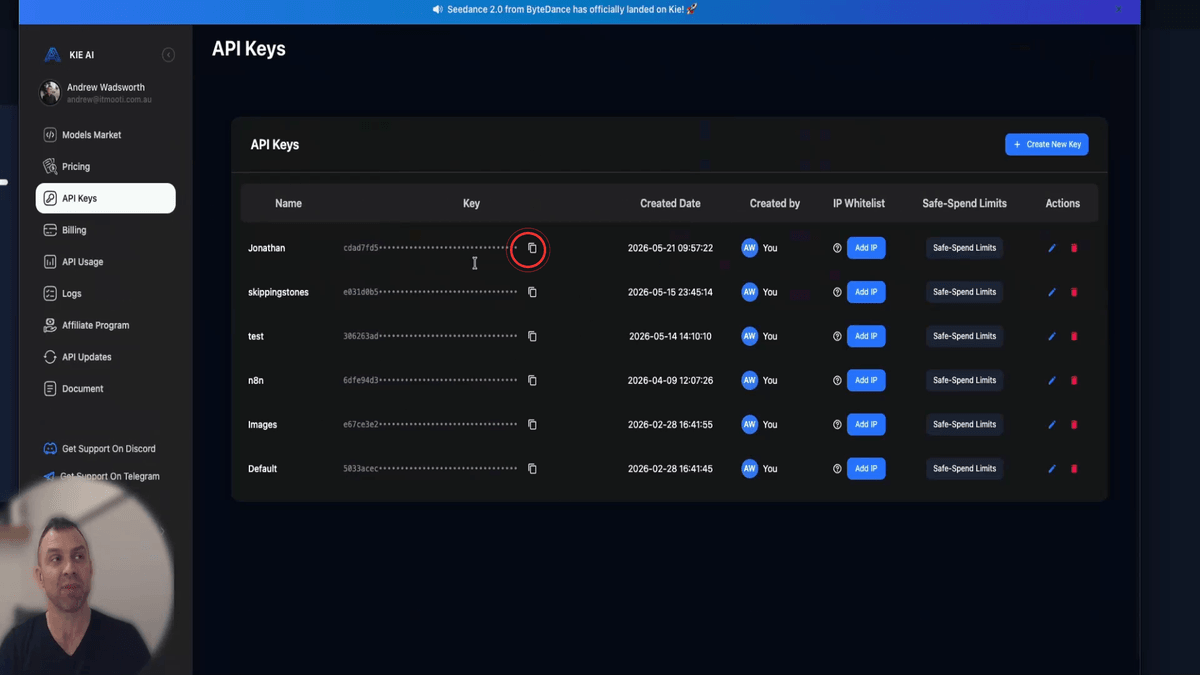Image resolution: width=1200 pixels, height=675 pixels.
Task: Click the Seedance 2.0 announcement banner
Action: [565, 9]
